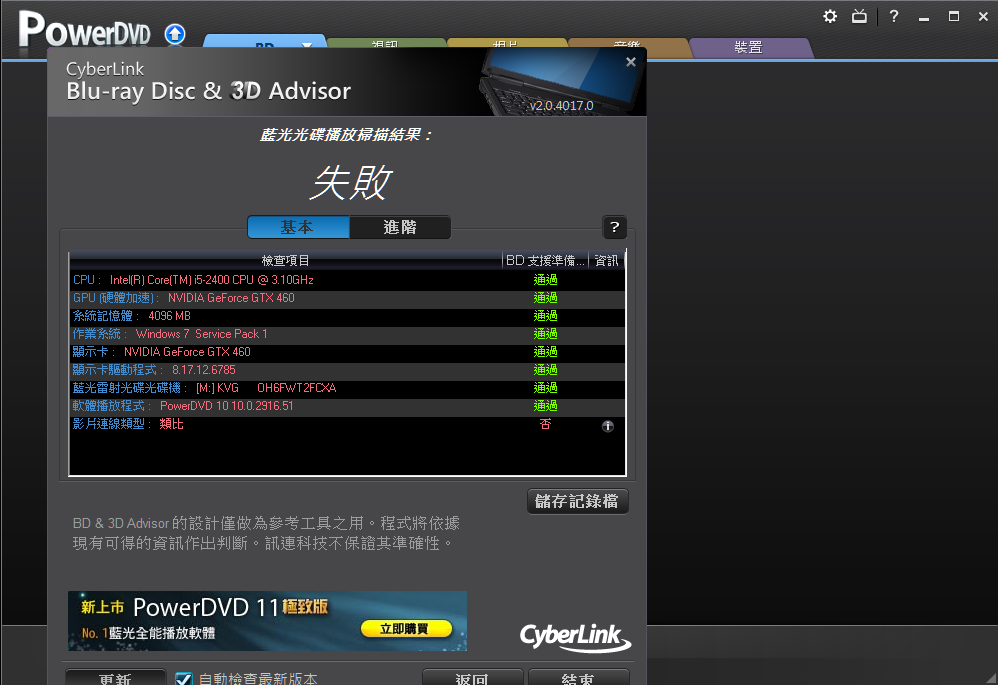Click the PowerDVD logo
Viewport: 998px width, 685px height.
click(84, 29)
